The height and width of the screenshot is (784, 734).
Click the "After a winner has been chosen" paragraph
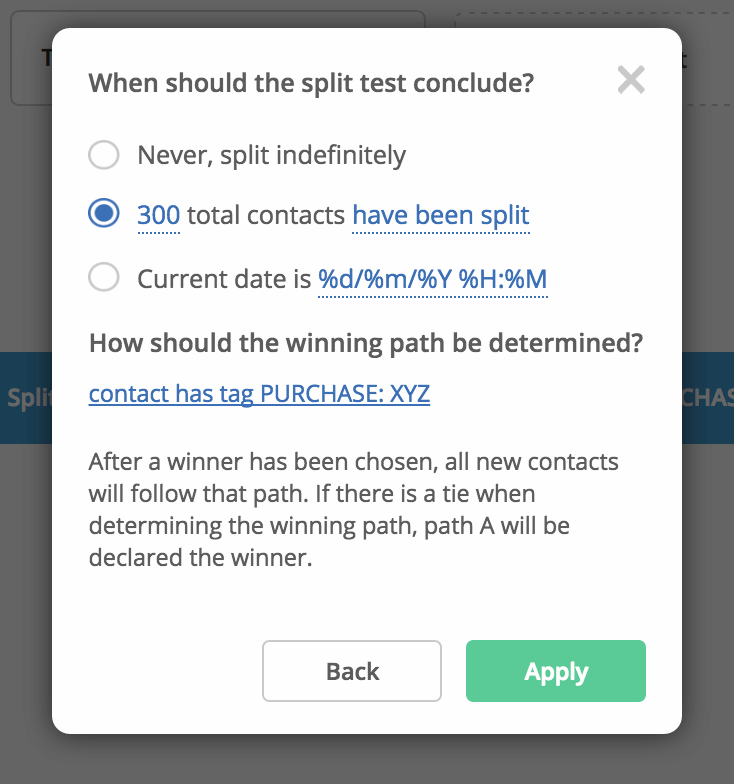[354, 510]
